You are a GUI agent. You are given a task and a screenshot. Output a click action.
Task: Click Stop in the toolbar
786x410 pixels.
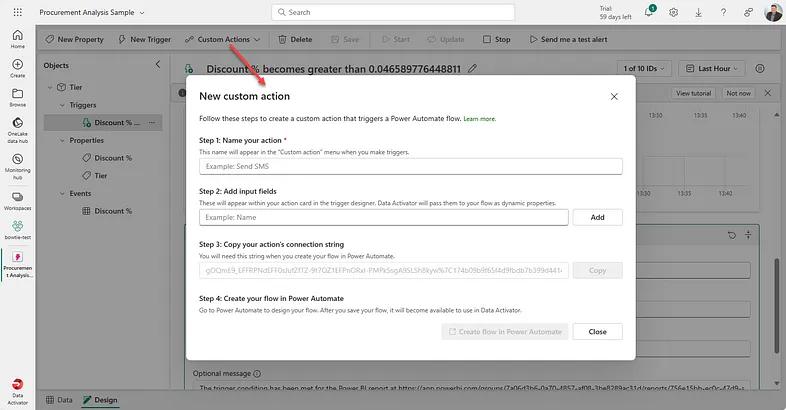[x=496, y=39]
